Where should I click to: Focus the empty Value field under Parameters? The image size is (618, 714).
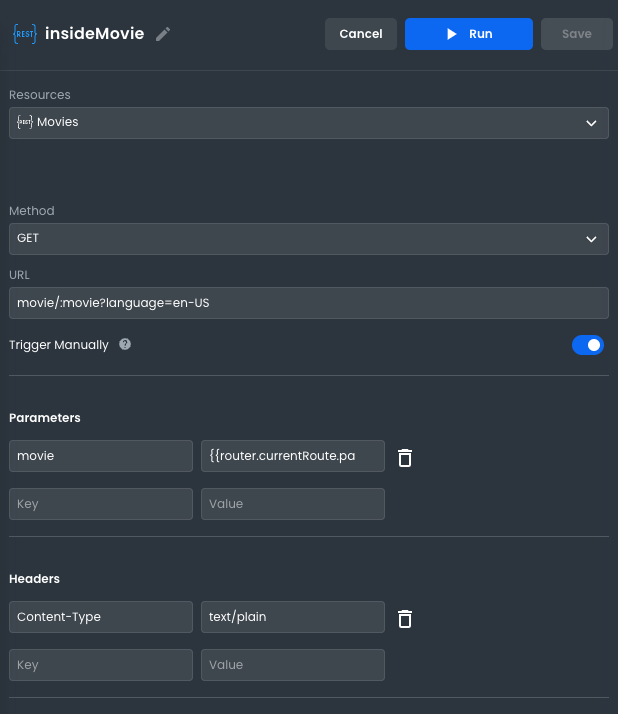point(292,504)
